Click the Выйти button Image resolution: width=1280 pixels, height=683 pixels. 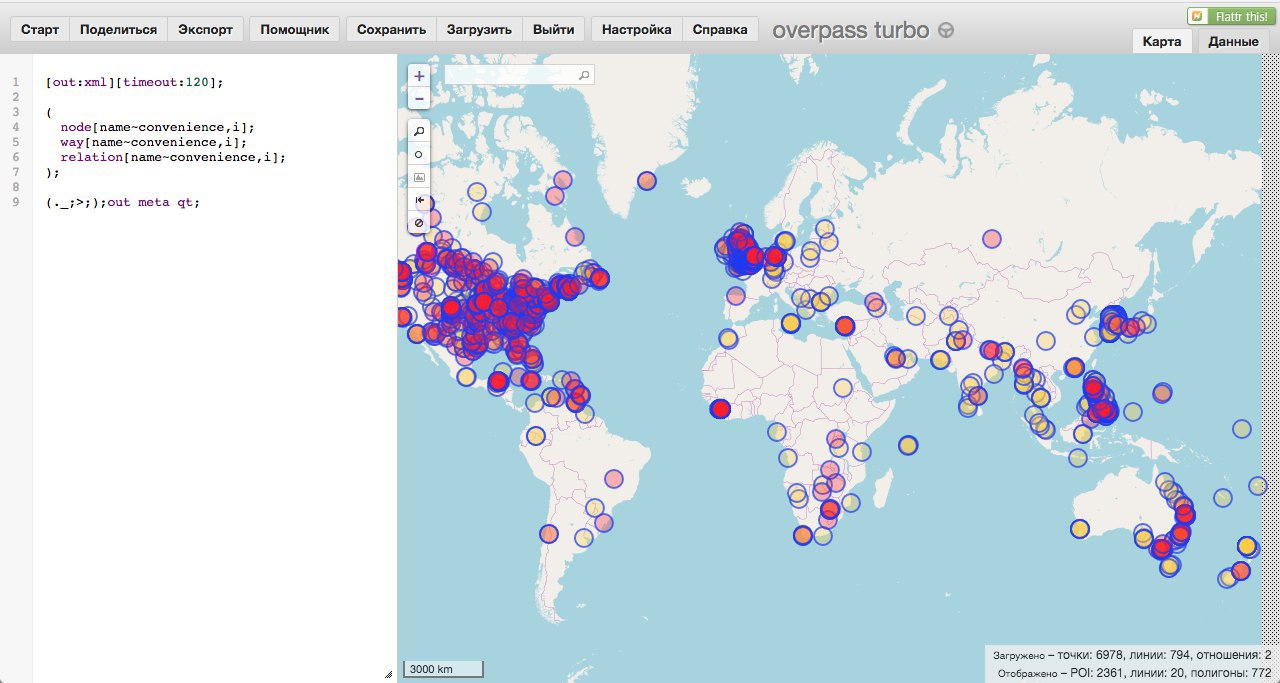(553, 29)
